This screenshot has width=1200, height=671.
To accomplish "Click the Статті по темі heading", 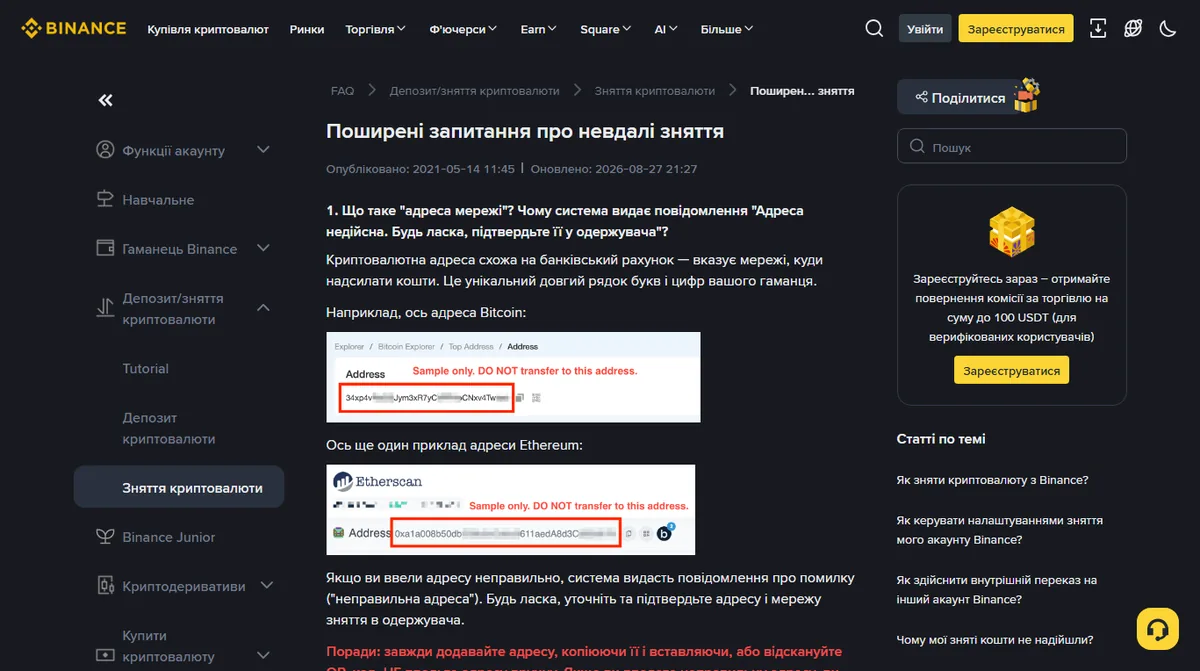I will click(941, 438).
